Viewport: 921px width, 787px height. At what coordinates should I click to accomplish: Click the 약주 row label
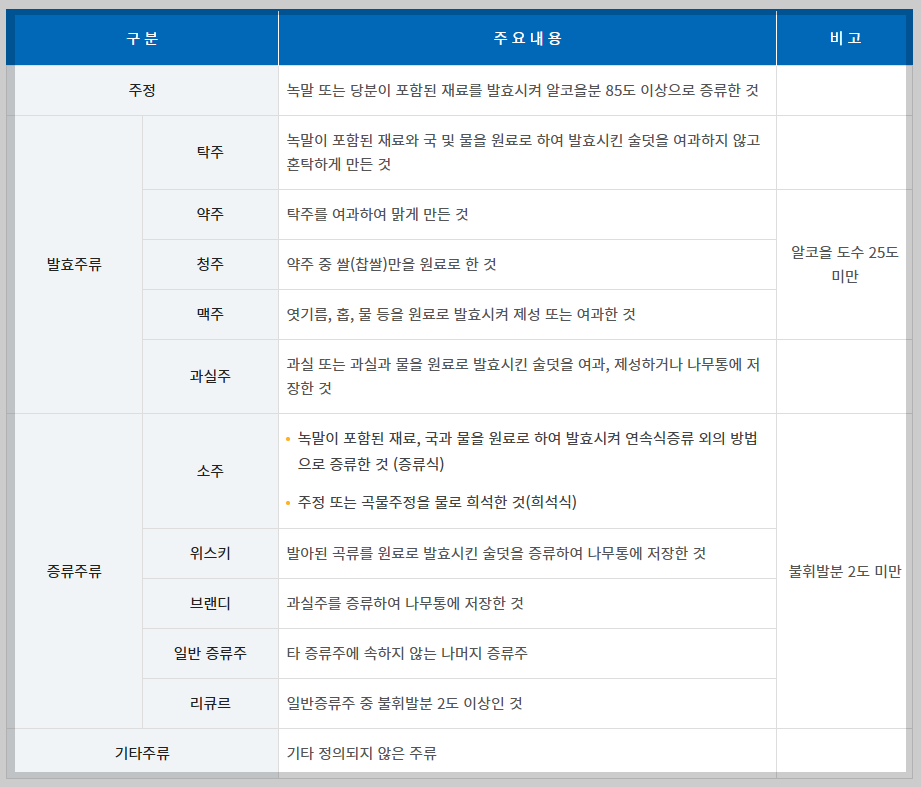(210, 214)
